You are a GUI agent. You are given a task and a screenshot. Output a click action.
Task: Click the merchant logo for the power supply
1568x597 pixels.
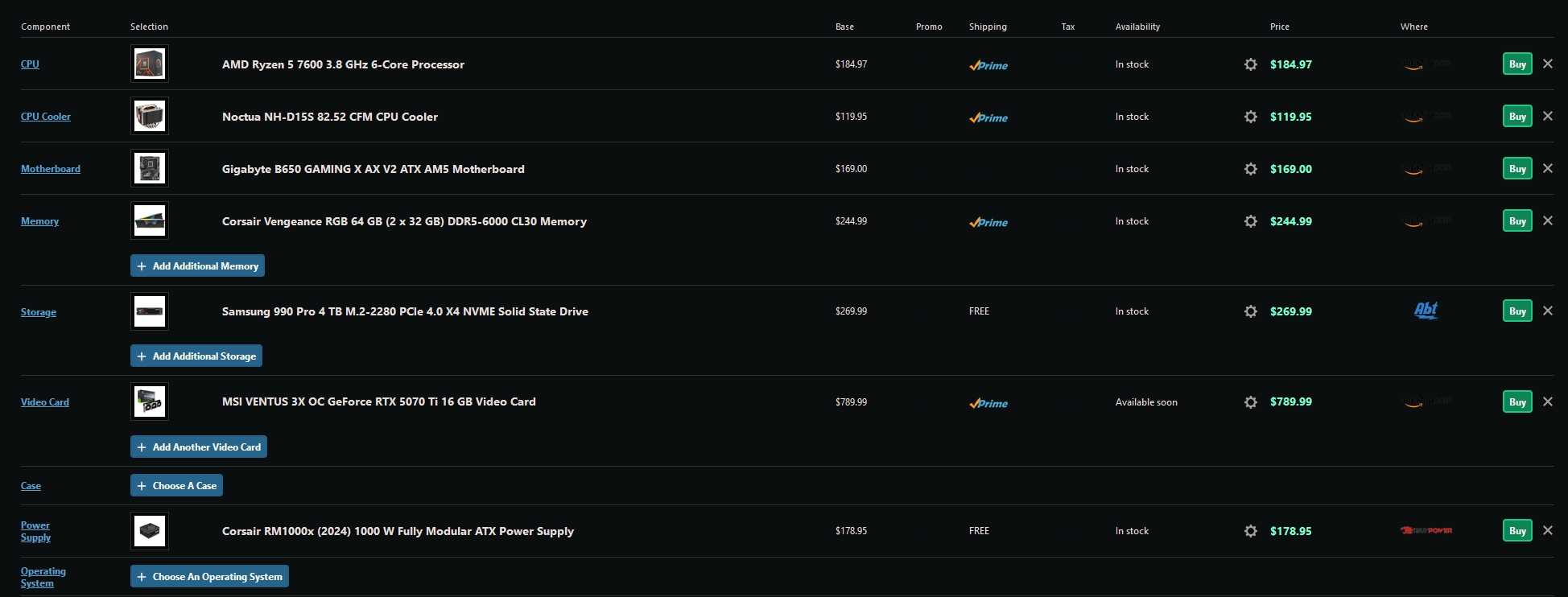(x=1426, y=530)
